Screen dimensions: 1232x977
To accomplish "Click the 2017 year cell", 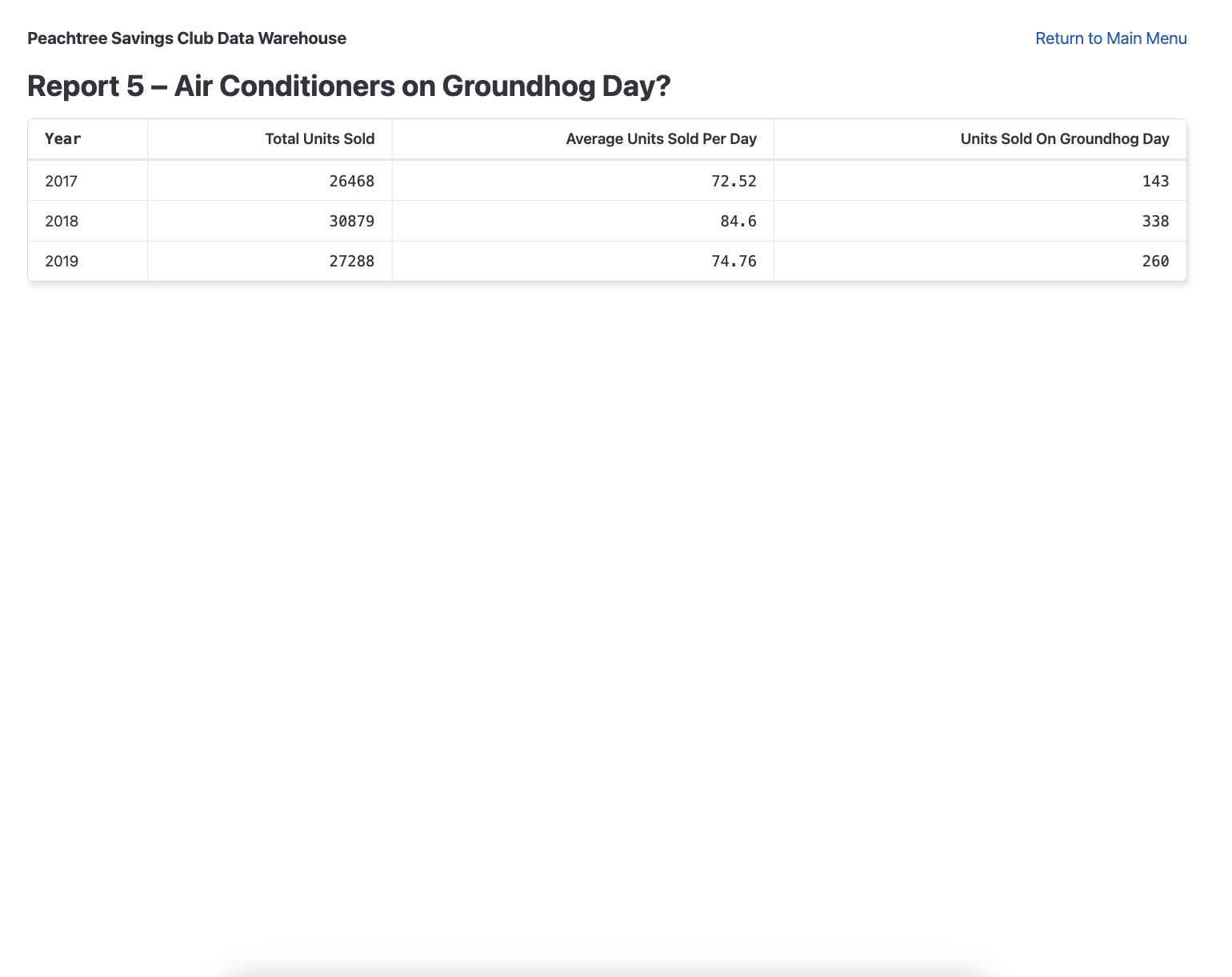I will click(62, 181).
